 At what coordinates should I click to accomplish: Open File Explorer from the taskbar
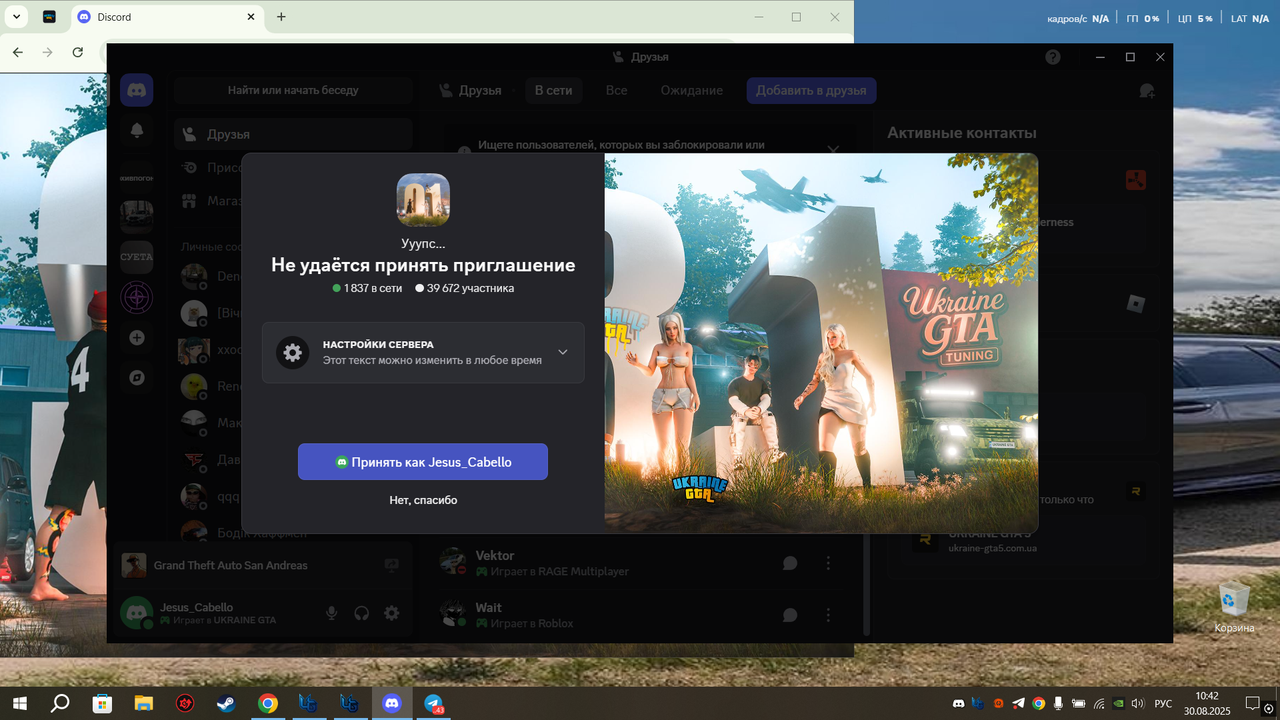pyautogui.click(x=143, y=703)
